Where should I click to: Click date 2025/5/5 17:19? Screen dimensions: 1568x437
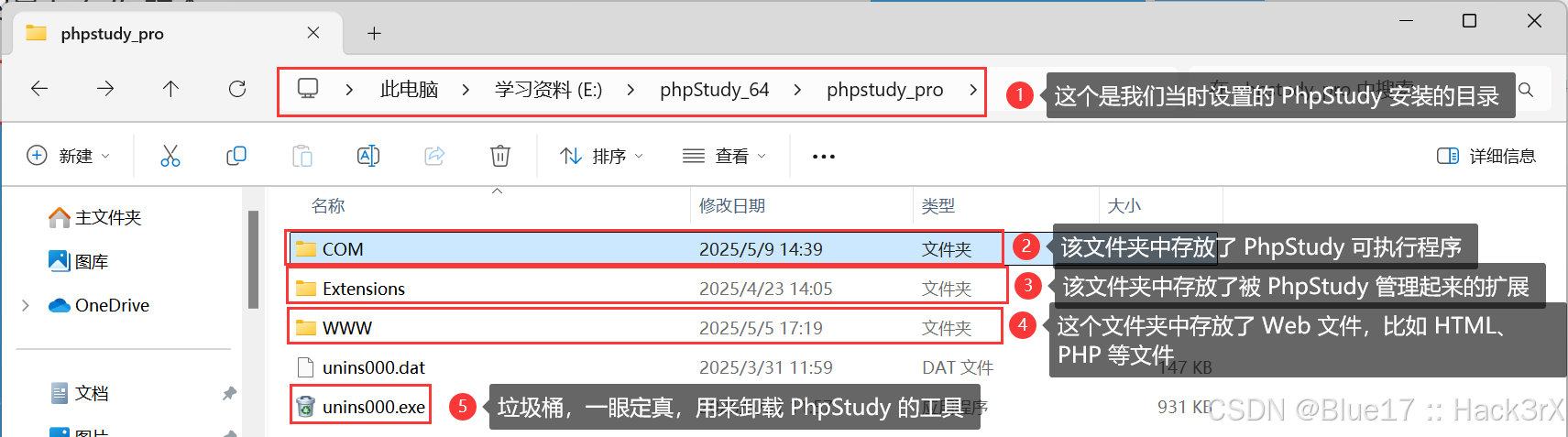[x=761, y=328]
